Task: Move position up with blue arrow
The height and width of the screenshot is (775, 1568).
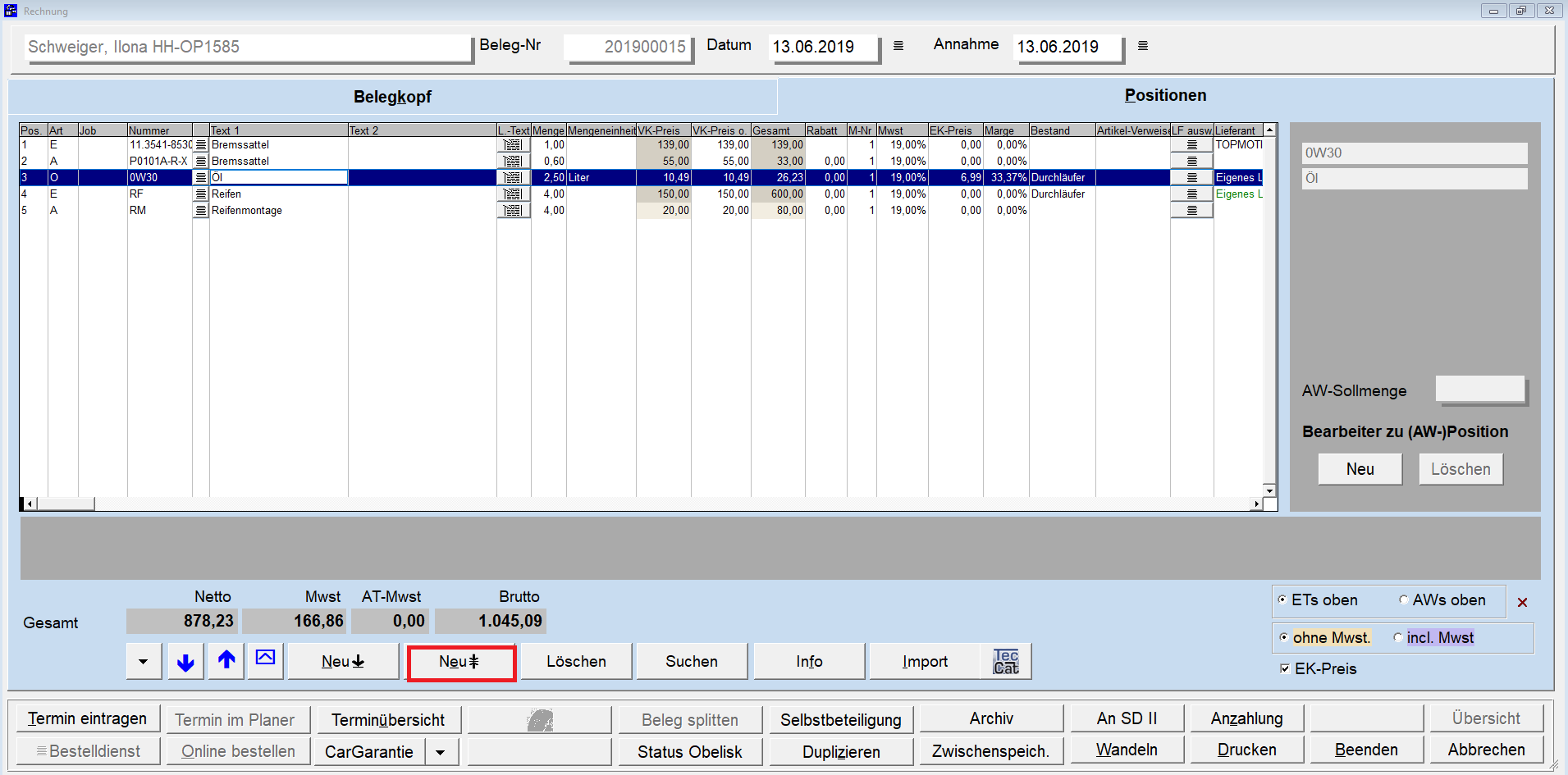Action: point(226,661)
